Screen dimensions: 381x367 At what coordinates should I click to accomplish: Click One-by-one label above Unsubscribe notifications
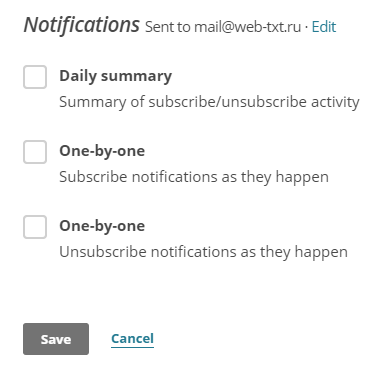(x=102, y=226)
